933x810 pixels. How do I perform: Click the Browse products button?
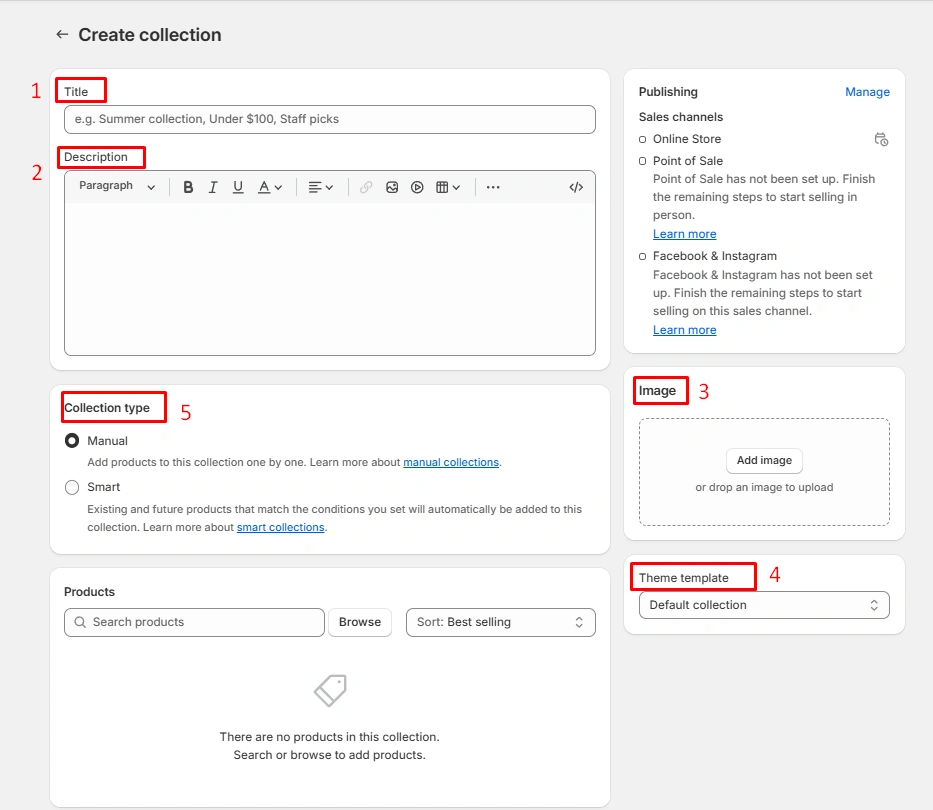coord(360,622)
